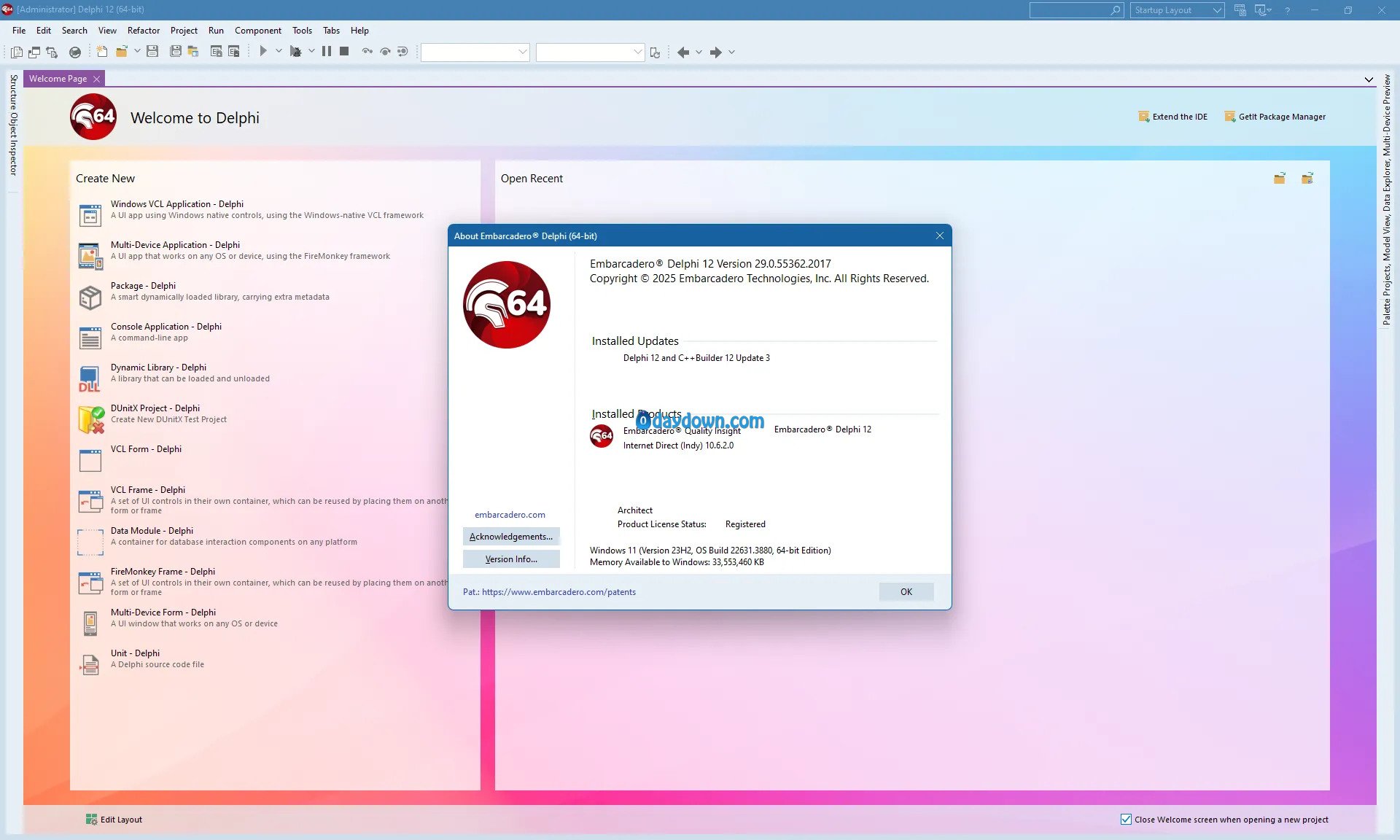Expand the Run button dropdown arrow

click(279, 52)
